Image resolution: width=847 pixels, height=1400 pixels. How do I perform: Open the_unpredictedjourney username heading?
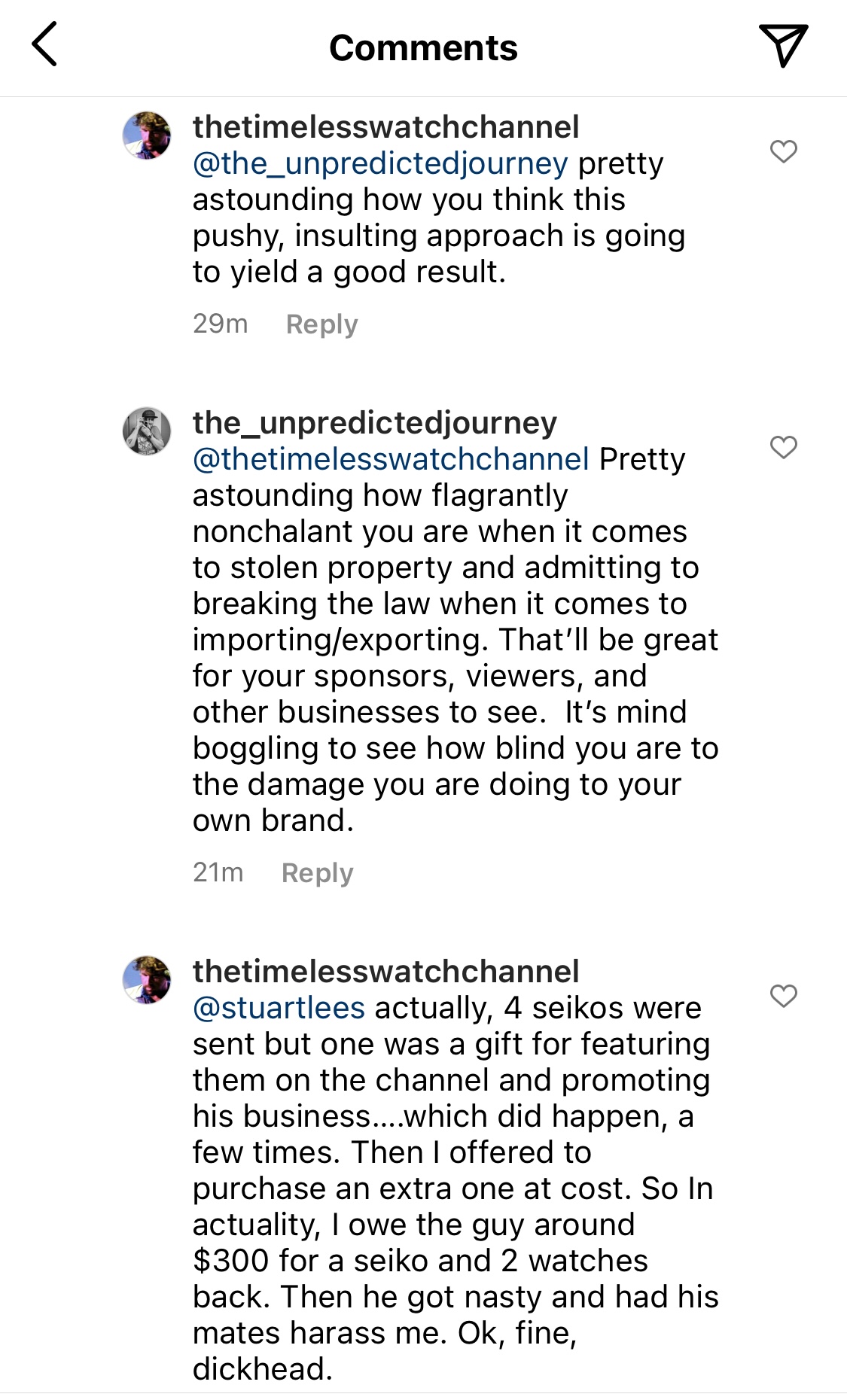click(x=374, y=423)
